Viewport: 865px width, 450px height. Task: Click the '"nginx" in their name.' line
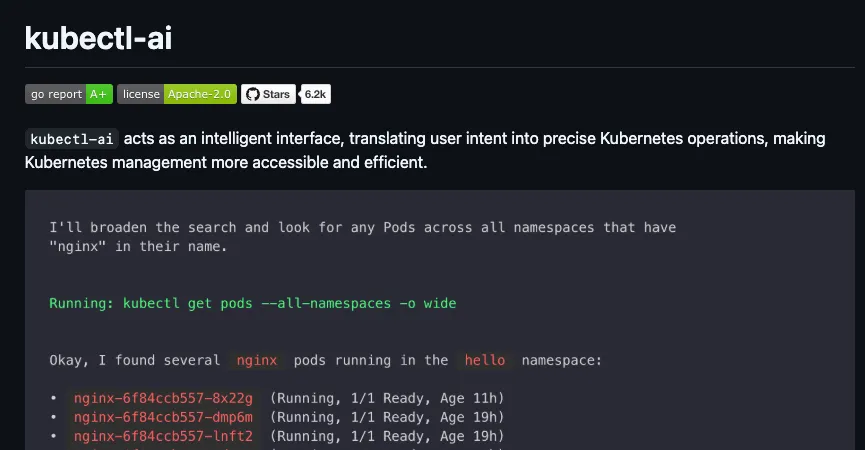(138, 247)
